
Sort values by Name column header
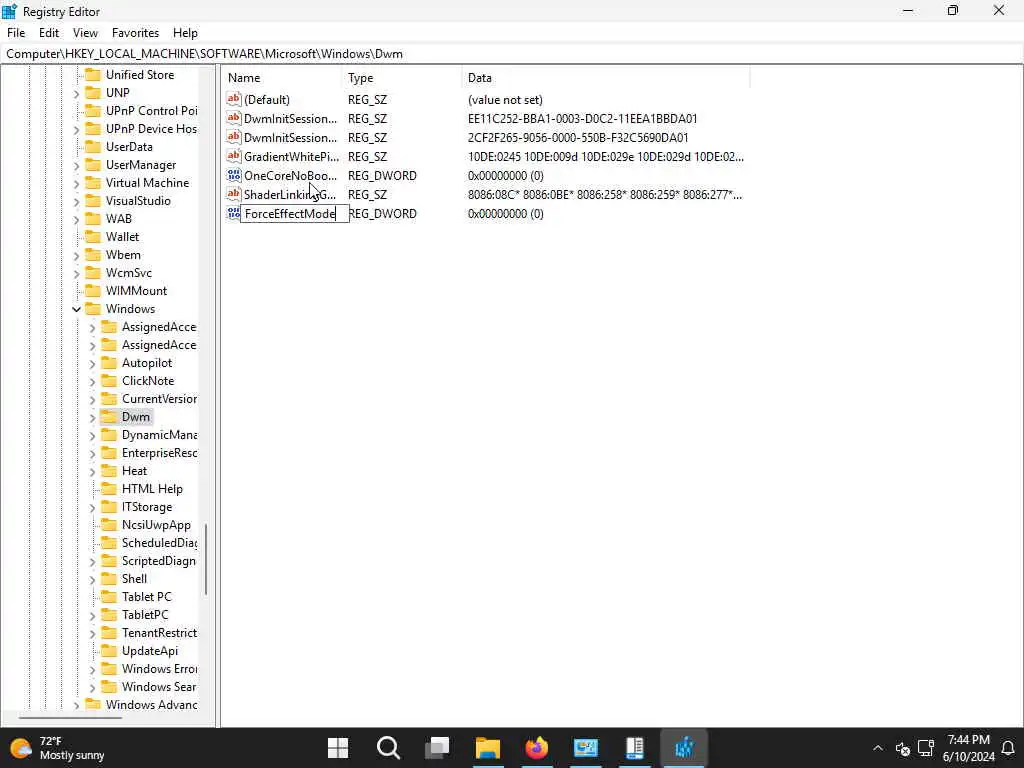pyautogui.click(x=282, y=78)
